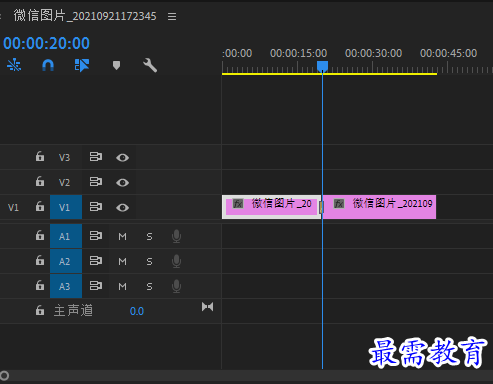This screenshot has height=384, width=493.
Task: Click the blue playhead marker
Action: click(x=322, y=66)
